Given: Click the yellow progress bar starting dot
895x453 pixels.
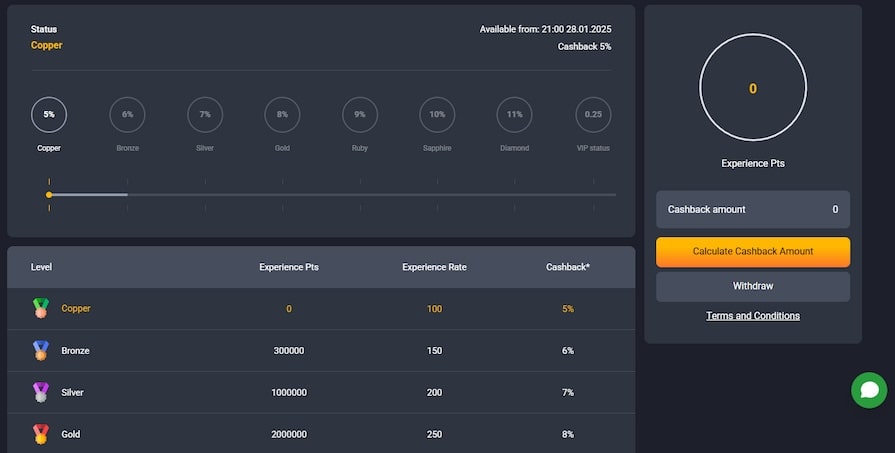Looking at the screenshot, I should pos(49,195).
